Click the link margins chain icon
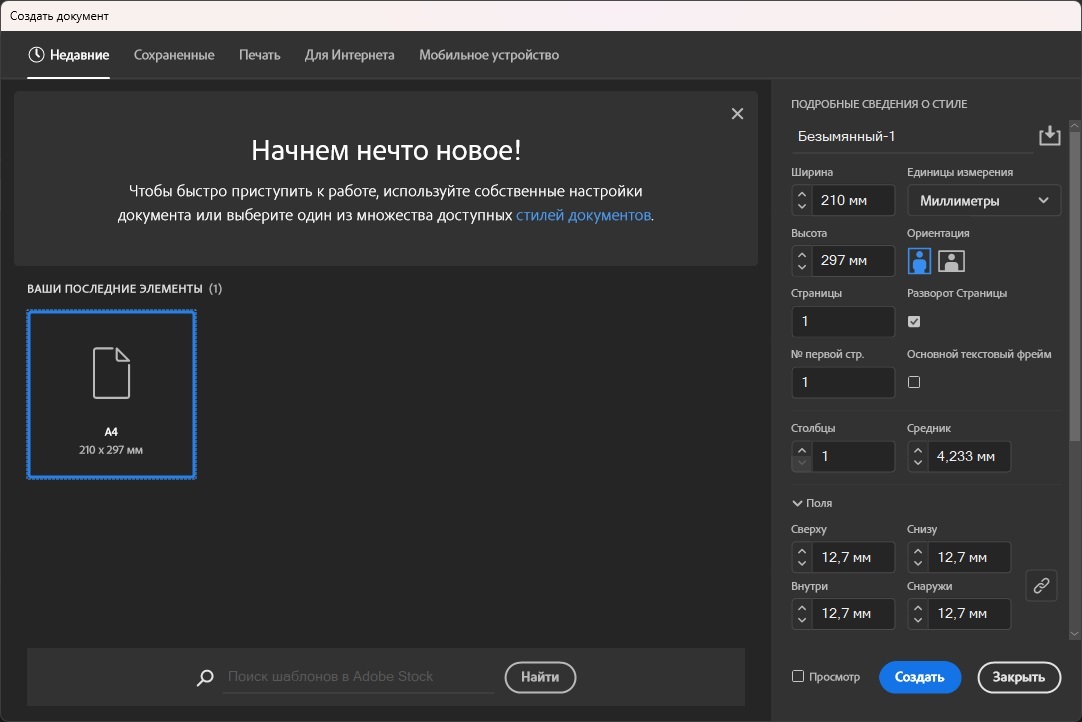 coord(1041,585)
